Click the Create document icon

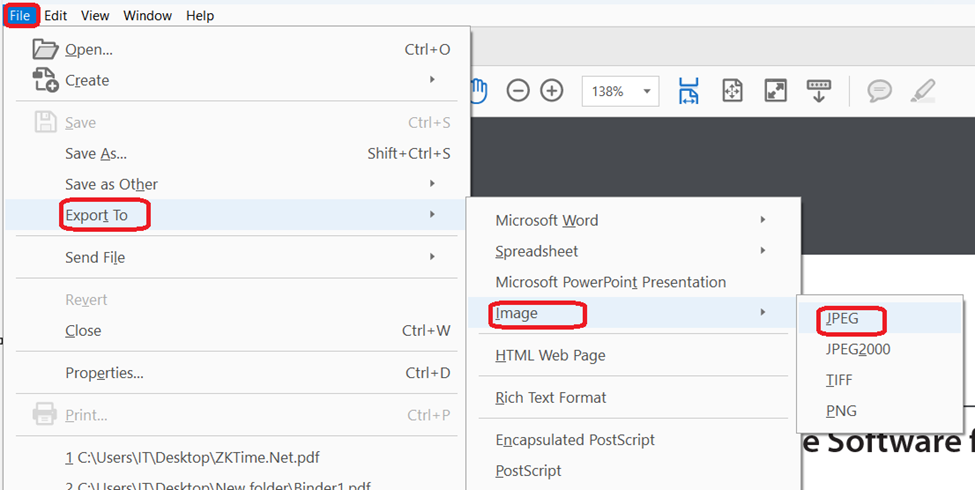45,80
